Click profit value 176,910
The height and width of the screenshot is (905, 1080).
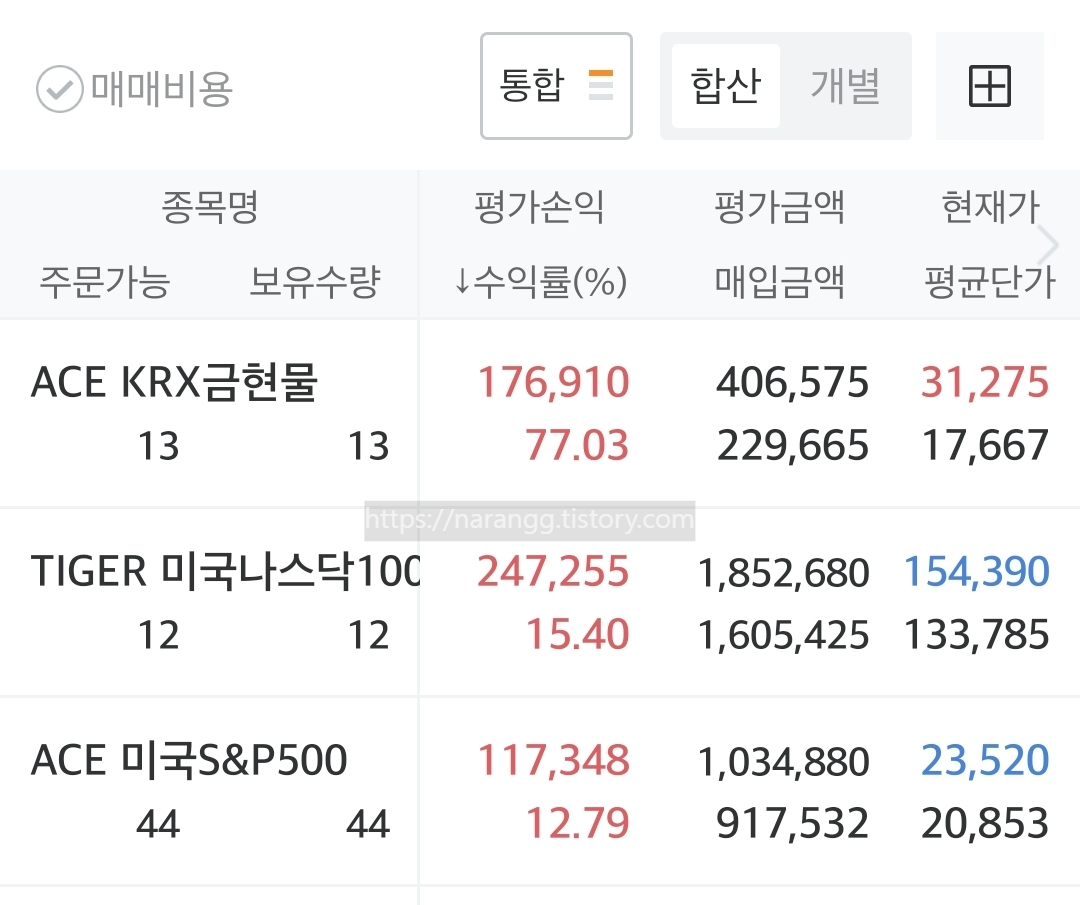click(x=554, y=382)
